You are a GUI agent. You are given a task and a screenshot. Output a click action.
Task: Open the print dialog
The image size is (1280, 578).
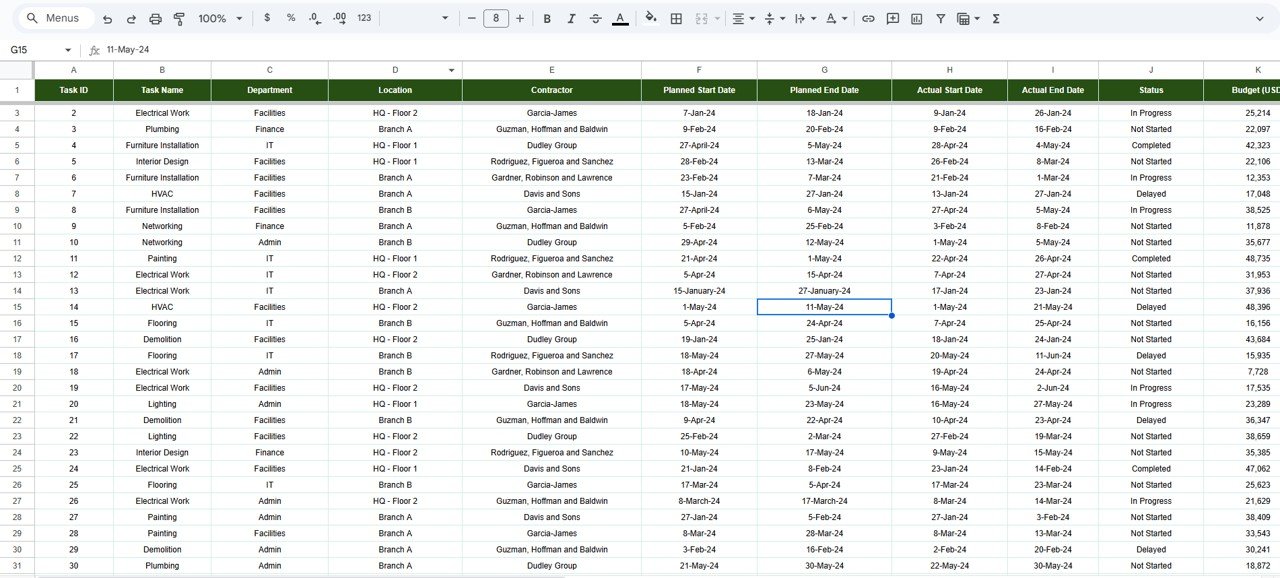(x=154, y=18)
